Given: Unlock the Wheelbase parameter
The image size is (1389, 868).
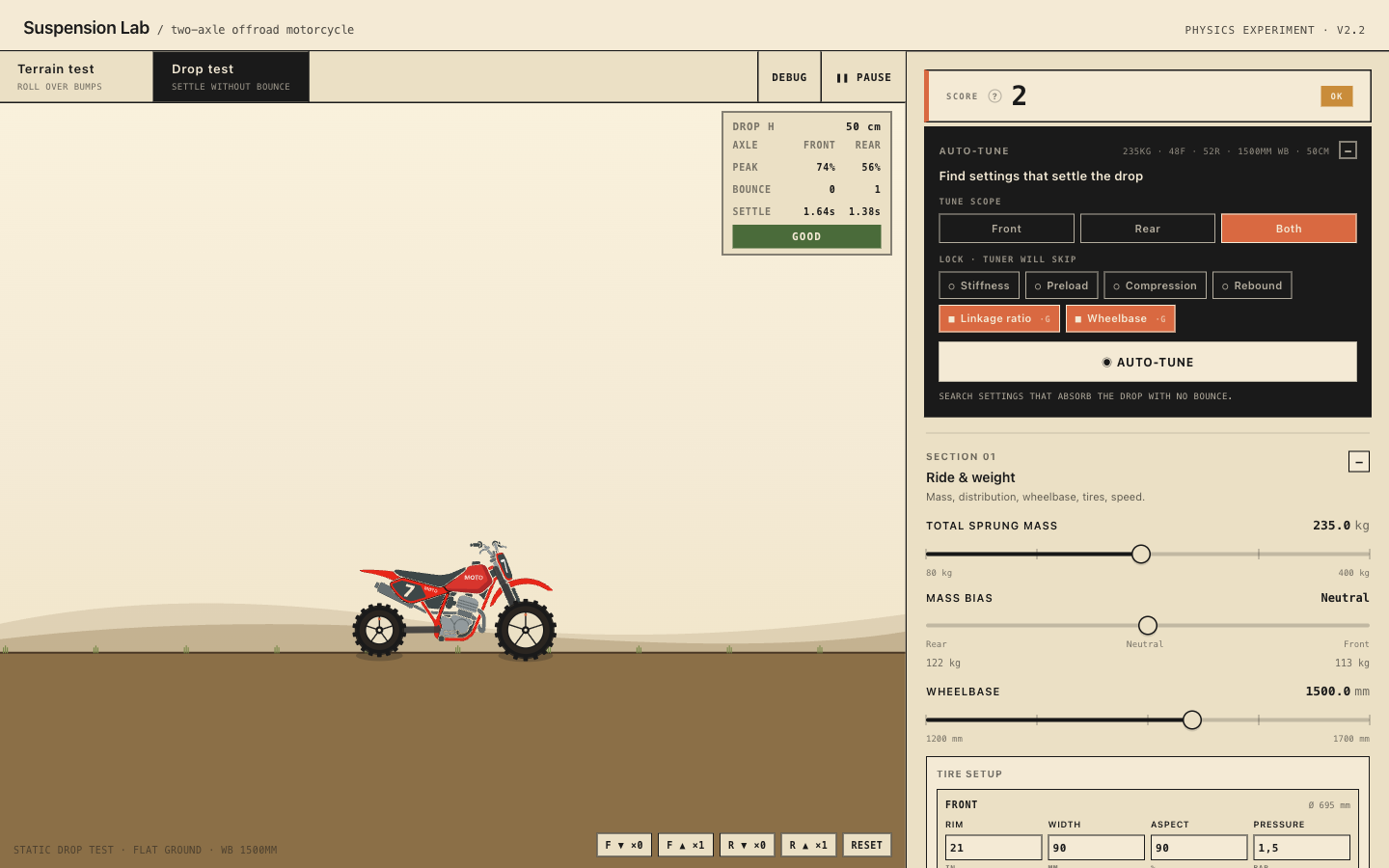Looking at the screenshot, I should (x=1120, y=318).
